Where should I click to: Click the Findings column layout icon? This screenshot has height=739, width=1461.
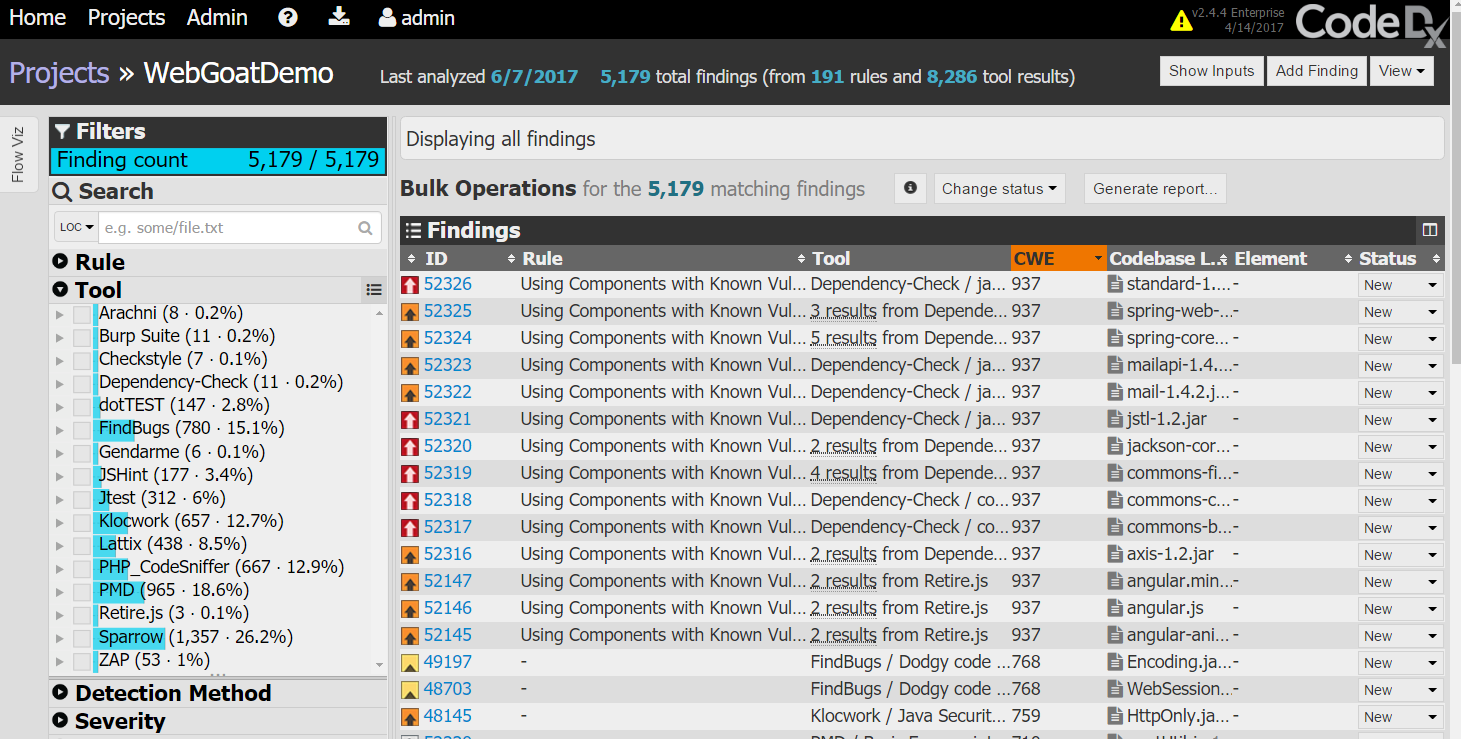(1430, 230)
